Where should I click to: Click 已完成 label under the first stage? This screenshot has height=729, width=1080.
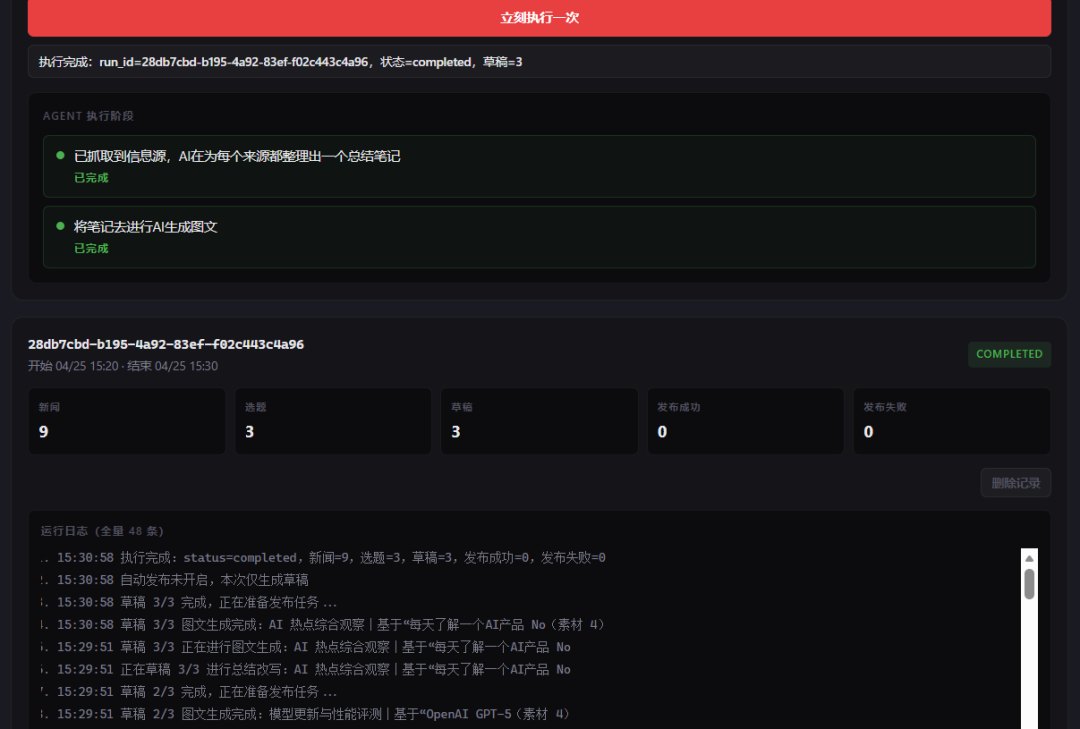coord(91,178)
